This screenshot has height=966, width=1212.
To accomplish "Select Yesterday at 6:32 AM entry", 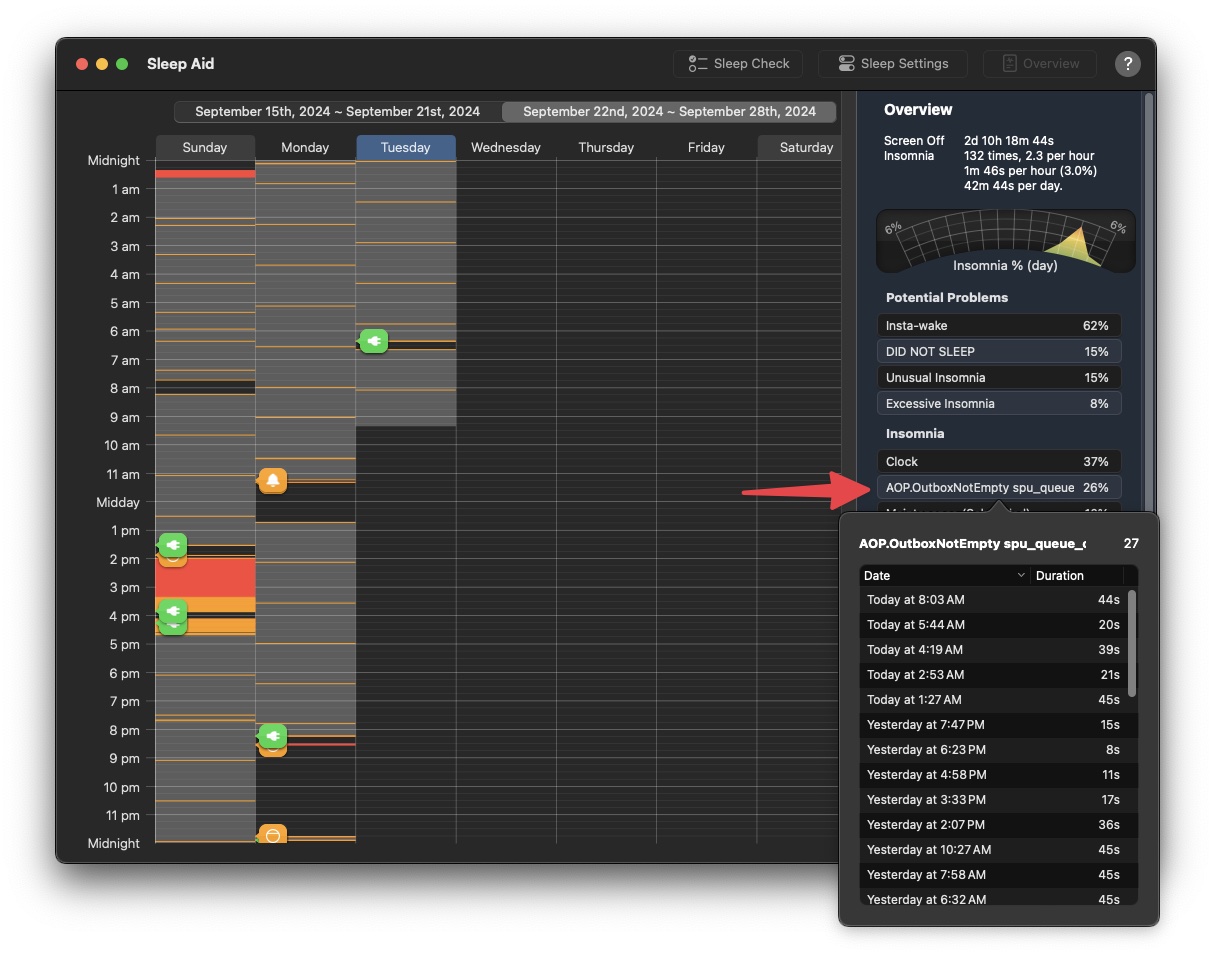I will click(x=993, y=896).
